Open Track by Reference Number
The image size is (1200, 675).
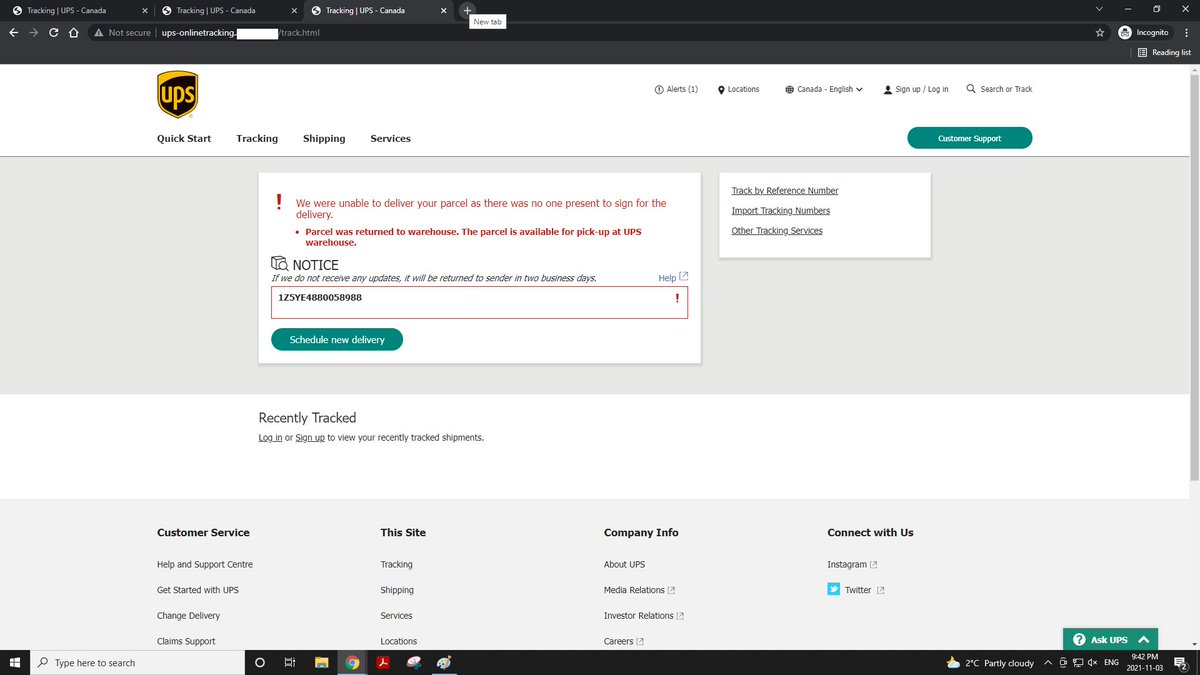click(x=785, y=190)
